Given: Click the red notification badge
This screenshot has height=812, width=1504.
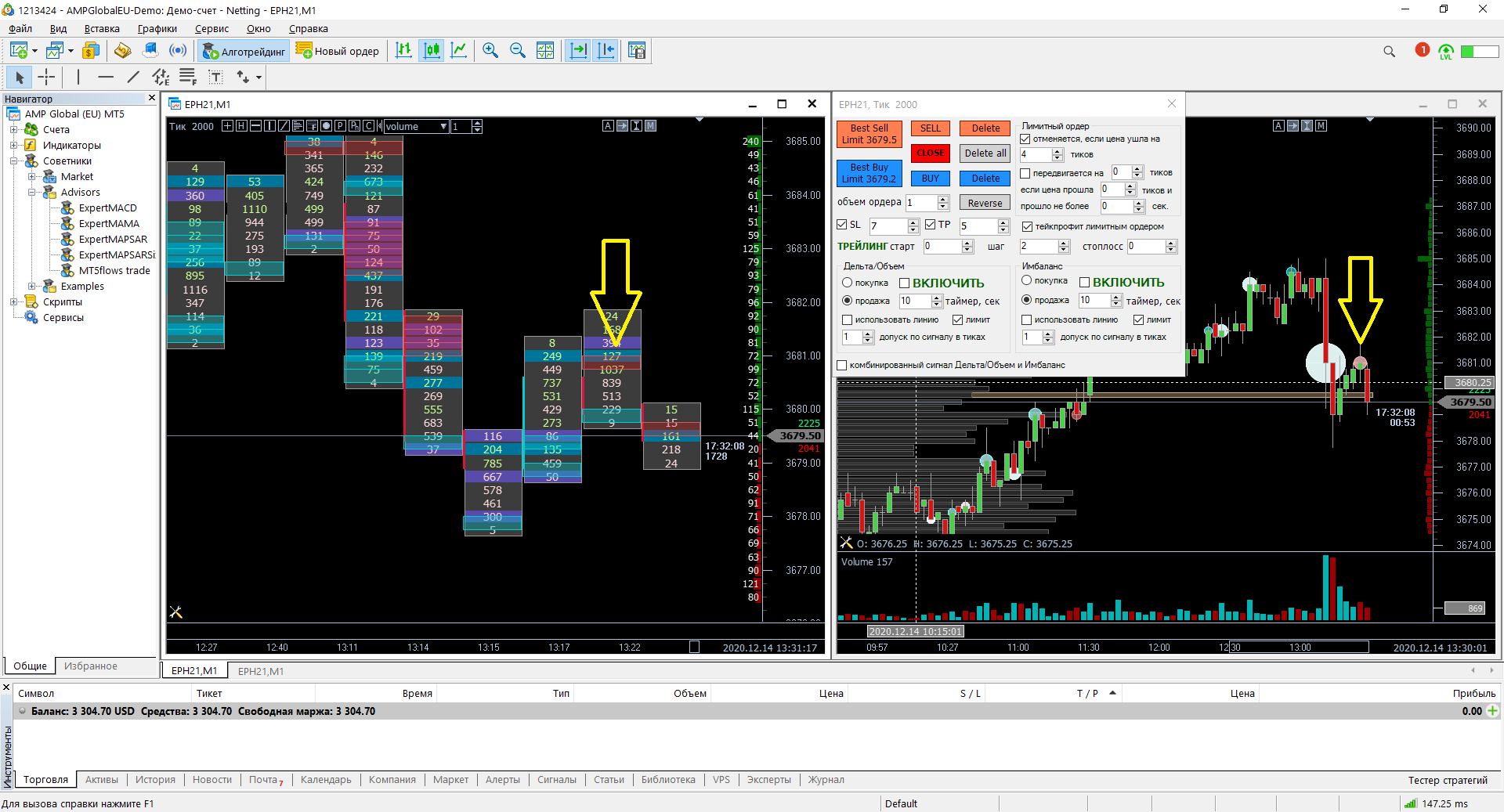Looking at the screenshot, I should [1423, 50].
